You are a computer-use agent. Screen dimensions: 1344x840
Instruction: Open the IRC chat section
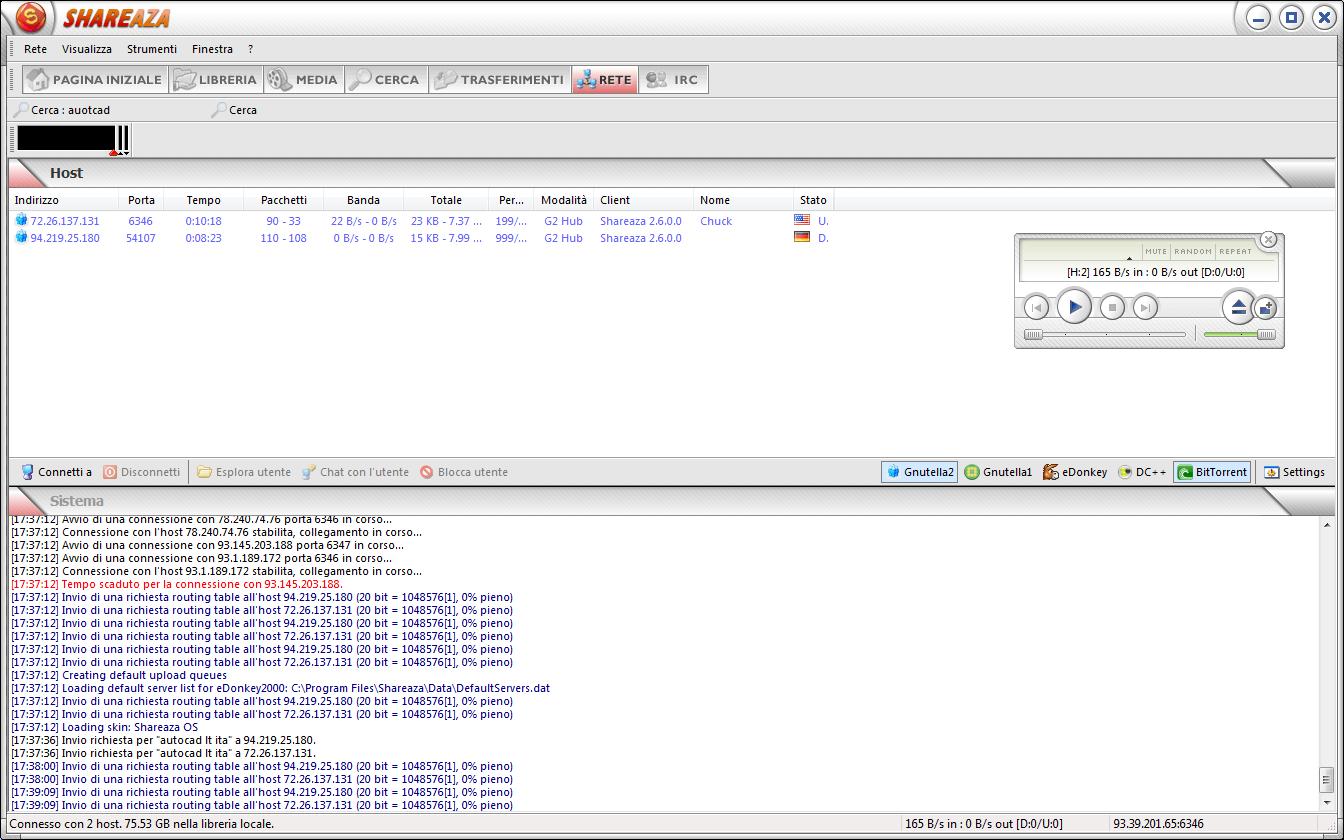pos(673,80)
